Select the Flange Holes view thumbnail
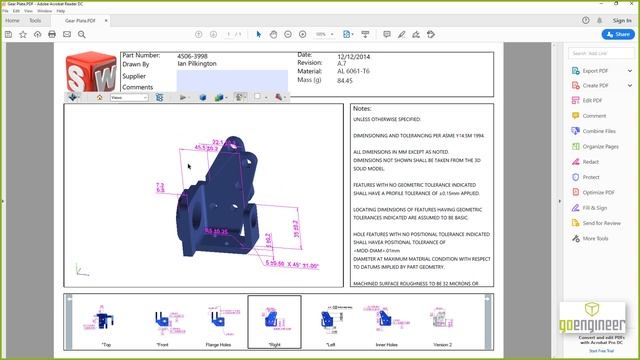Screen dimensions: 640x360 click(218, 322)
